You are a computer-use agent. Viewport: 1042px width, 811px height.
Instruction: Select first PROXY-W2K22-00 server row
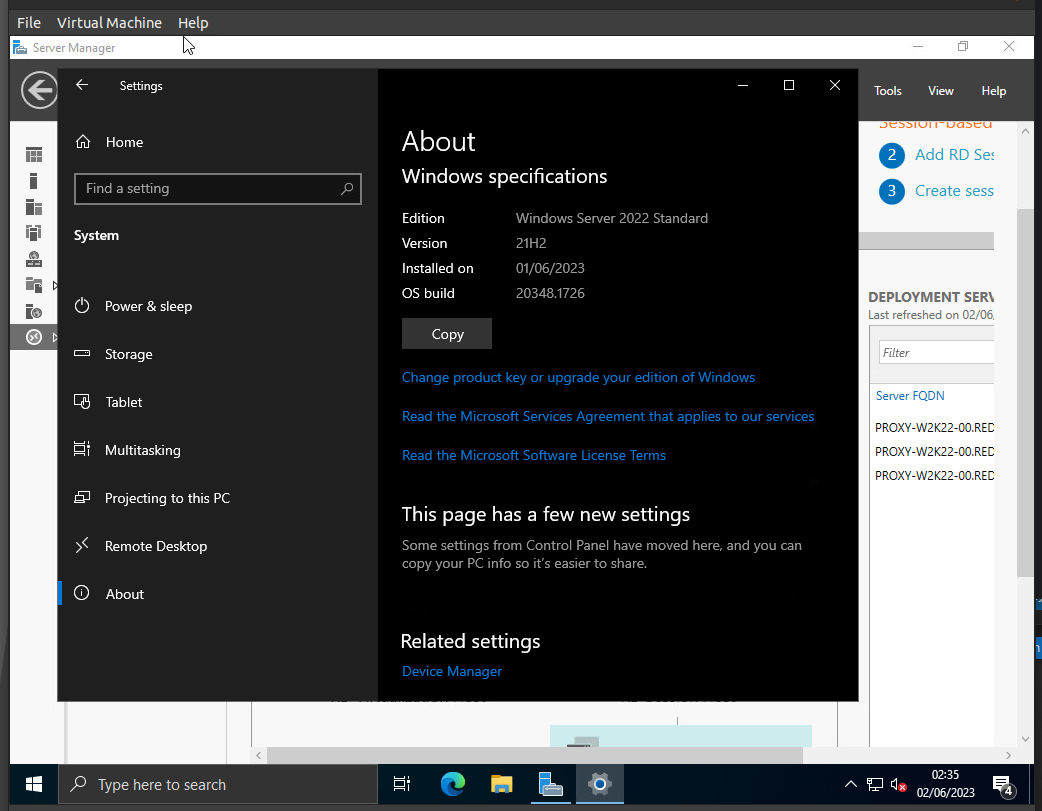[934, 427]
